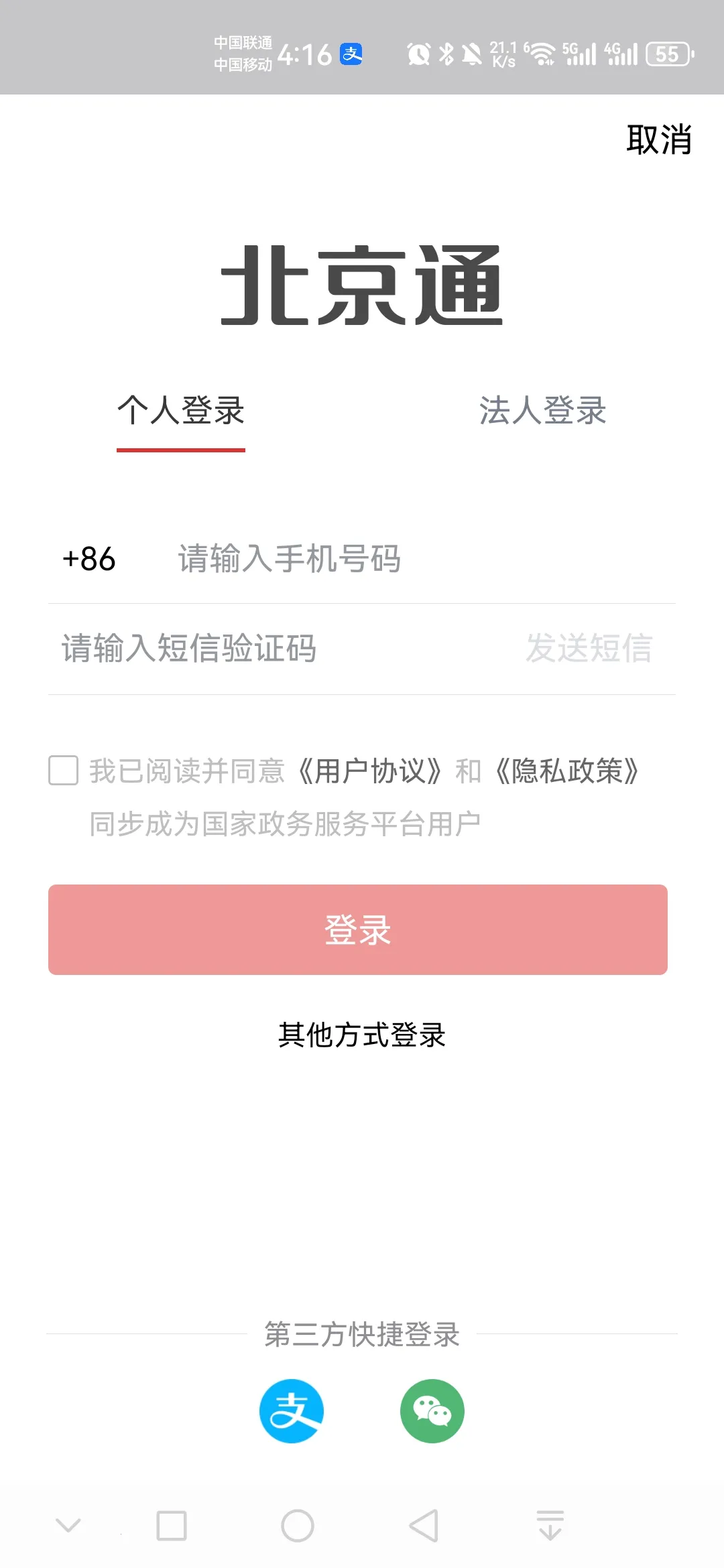This screenshot has width=724, height=1568.
Task: Check the agreement consent checkbox
Action: pyautogui.click(x=64, y=771)
